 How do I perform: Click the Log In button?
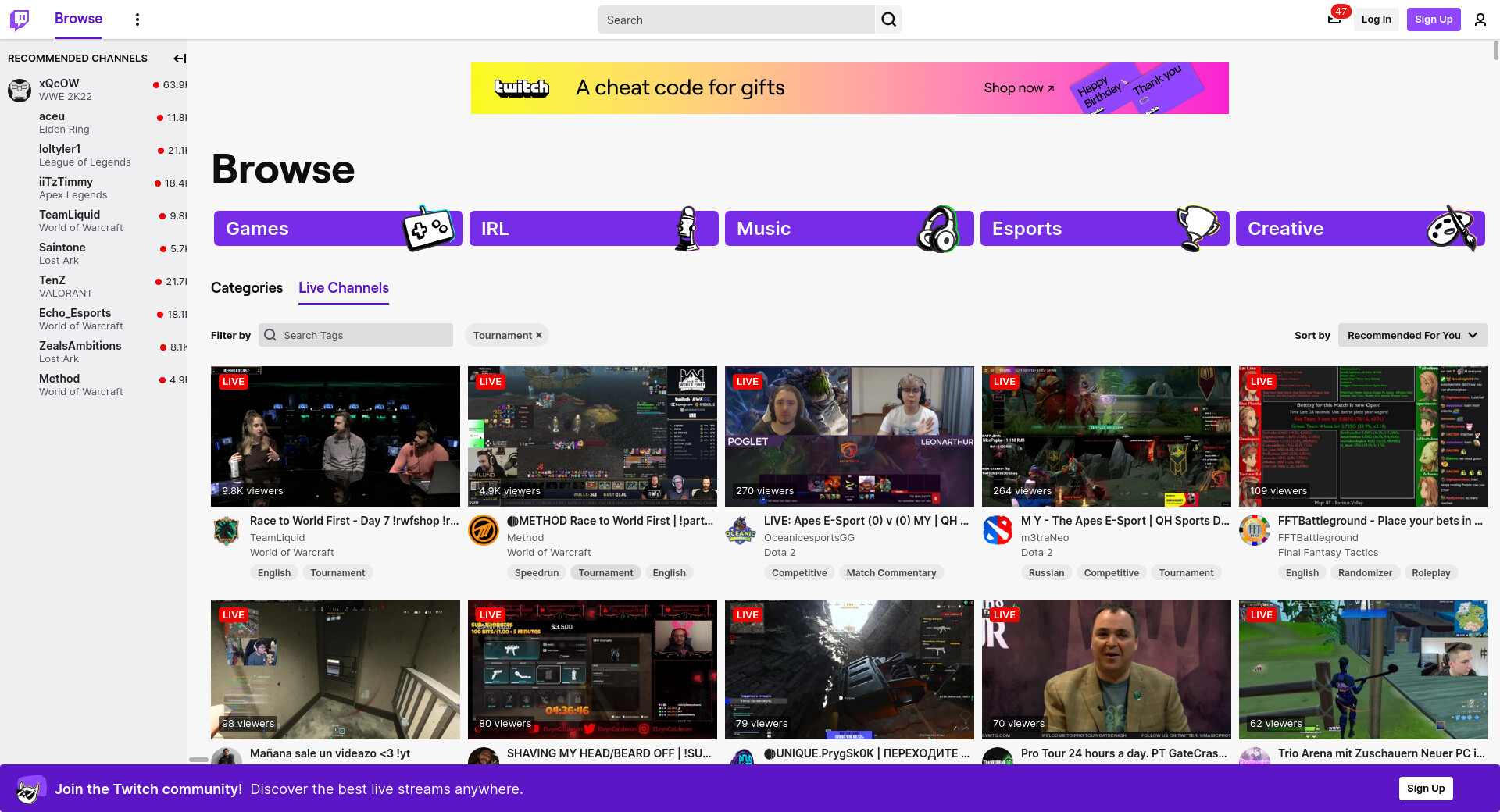(x=1376, y=20)
